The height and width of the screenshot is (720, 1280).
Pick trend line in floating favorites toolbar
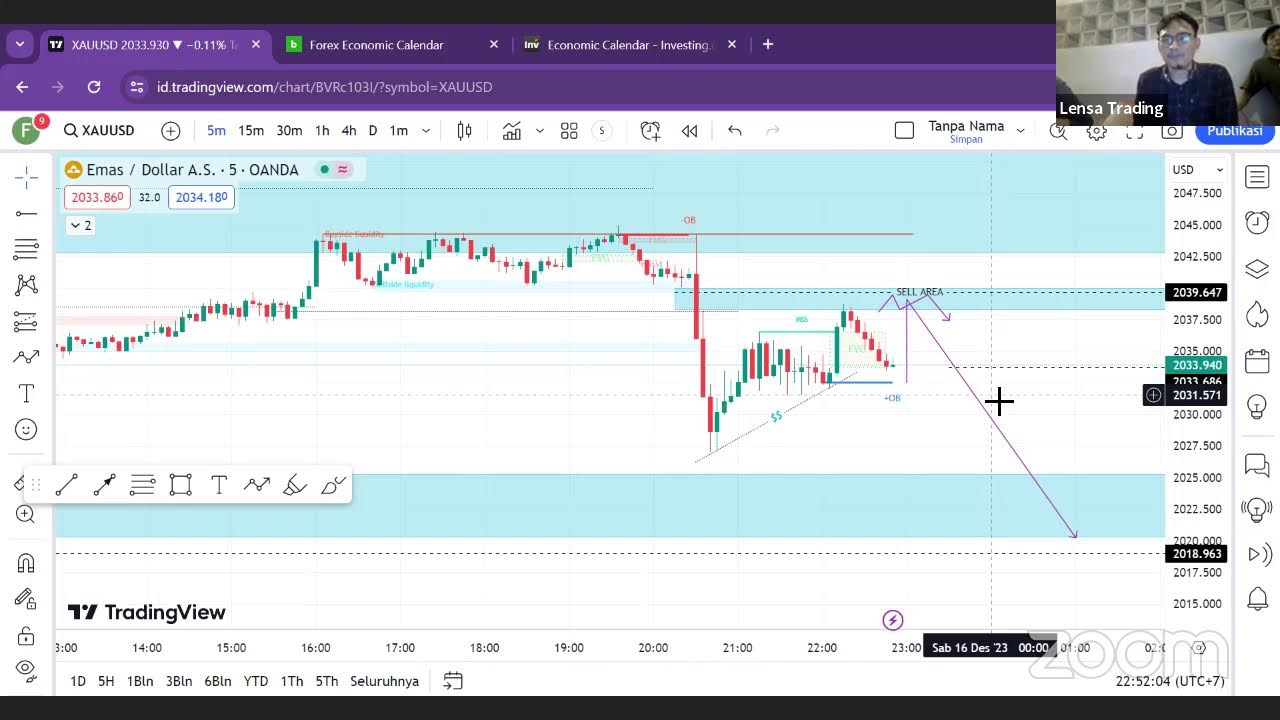tap(66, 485)
